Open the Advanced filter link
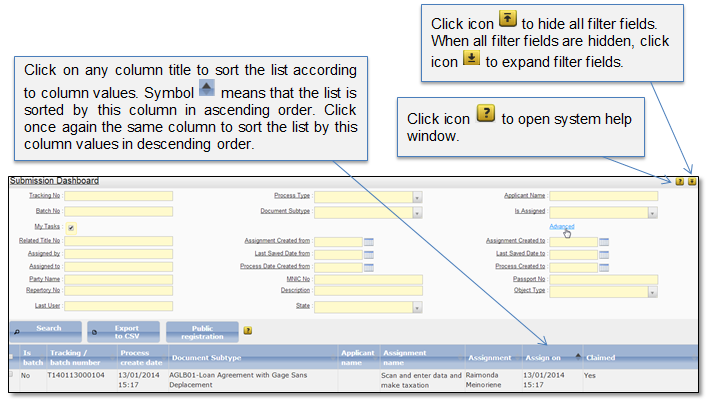Viewport: 706px width, 403px height. [561, 227]
